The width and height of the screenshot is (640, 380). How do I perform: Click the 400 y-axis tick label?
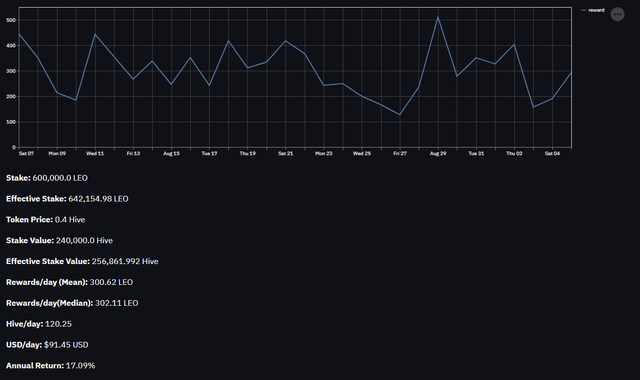(x=11, y=46)
